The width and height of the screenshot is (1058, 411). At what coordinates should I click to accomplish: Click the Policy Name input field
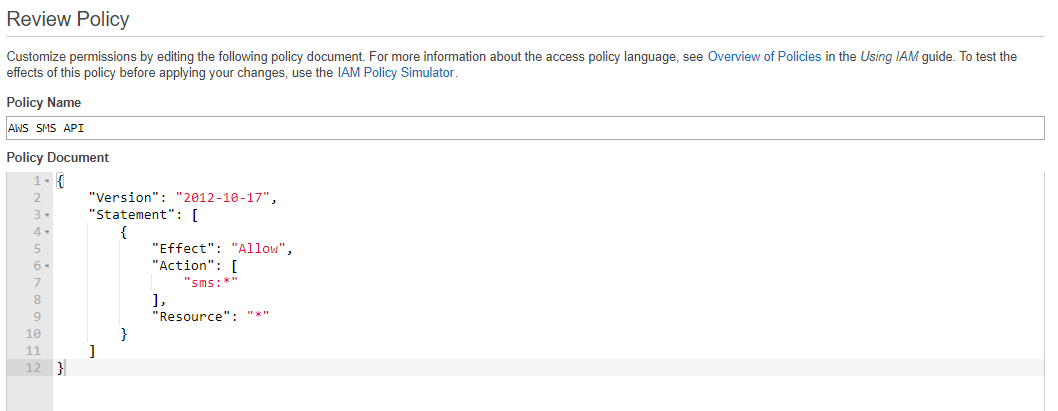click(526, 128)
